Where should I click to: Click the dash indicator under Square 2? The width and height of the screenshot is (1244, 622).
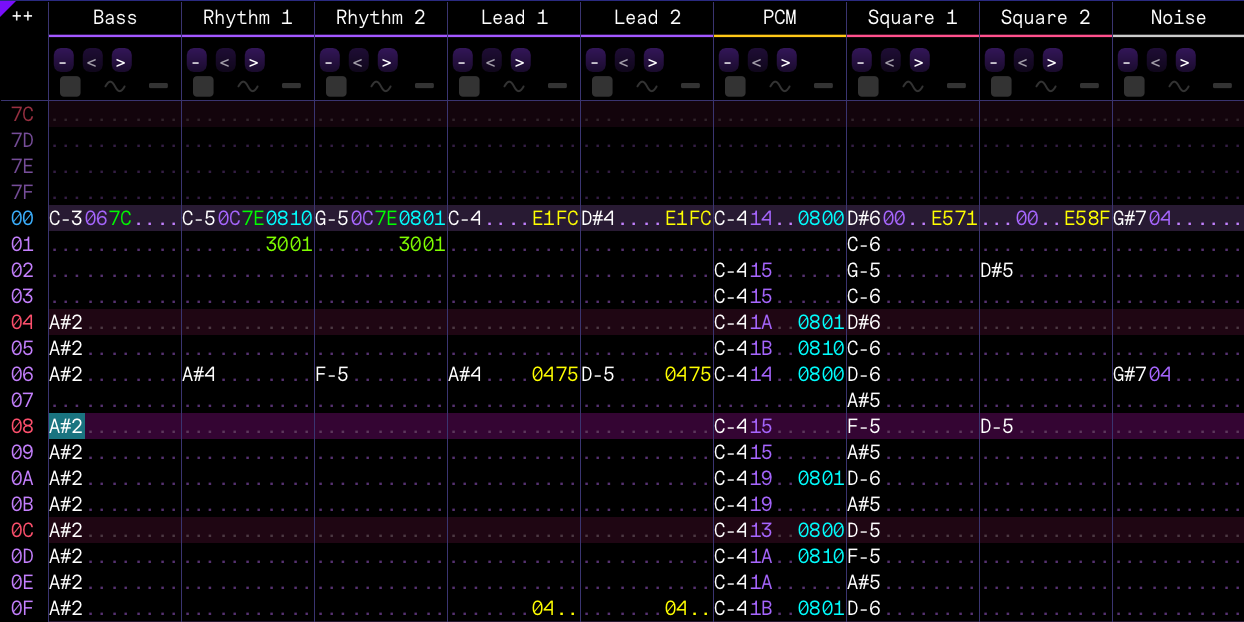point(1089,86)
